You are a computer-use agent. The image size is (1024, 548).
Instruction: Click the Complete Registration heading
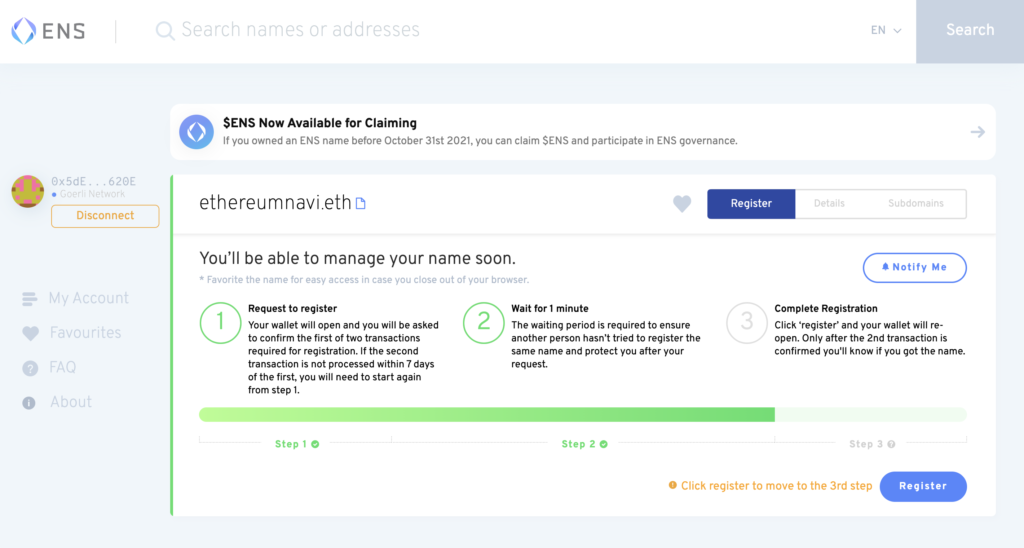pyautogui.click(x=826, y=308)
